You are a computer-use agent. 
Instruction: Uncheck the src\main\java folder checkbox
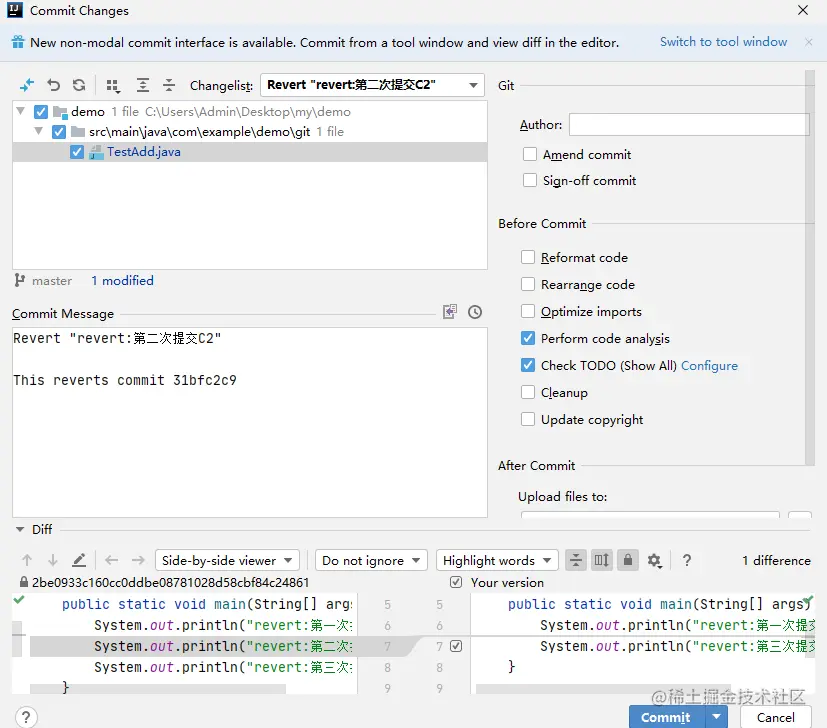click(59, 132)
